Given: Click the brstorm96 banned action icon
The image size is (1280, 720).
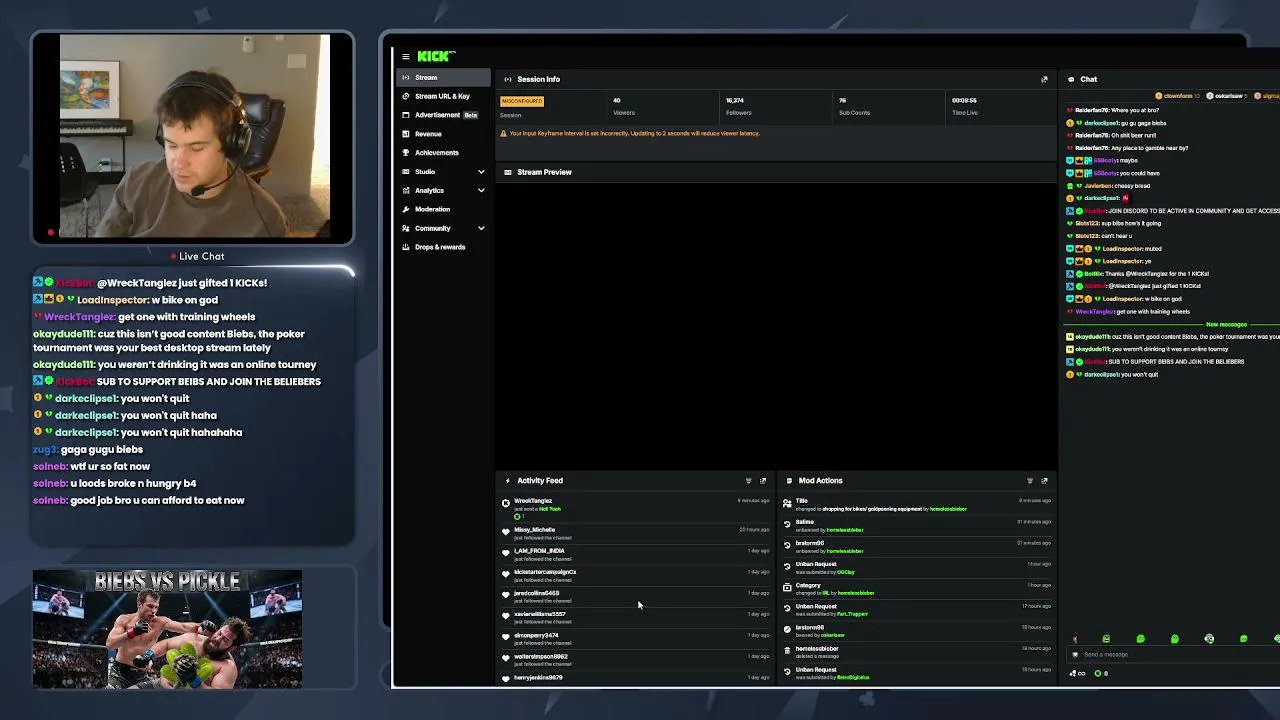Looking at the screenshot, I should (x=787, y=629).
